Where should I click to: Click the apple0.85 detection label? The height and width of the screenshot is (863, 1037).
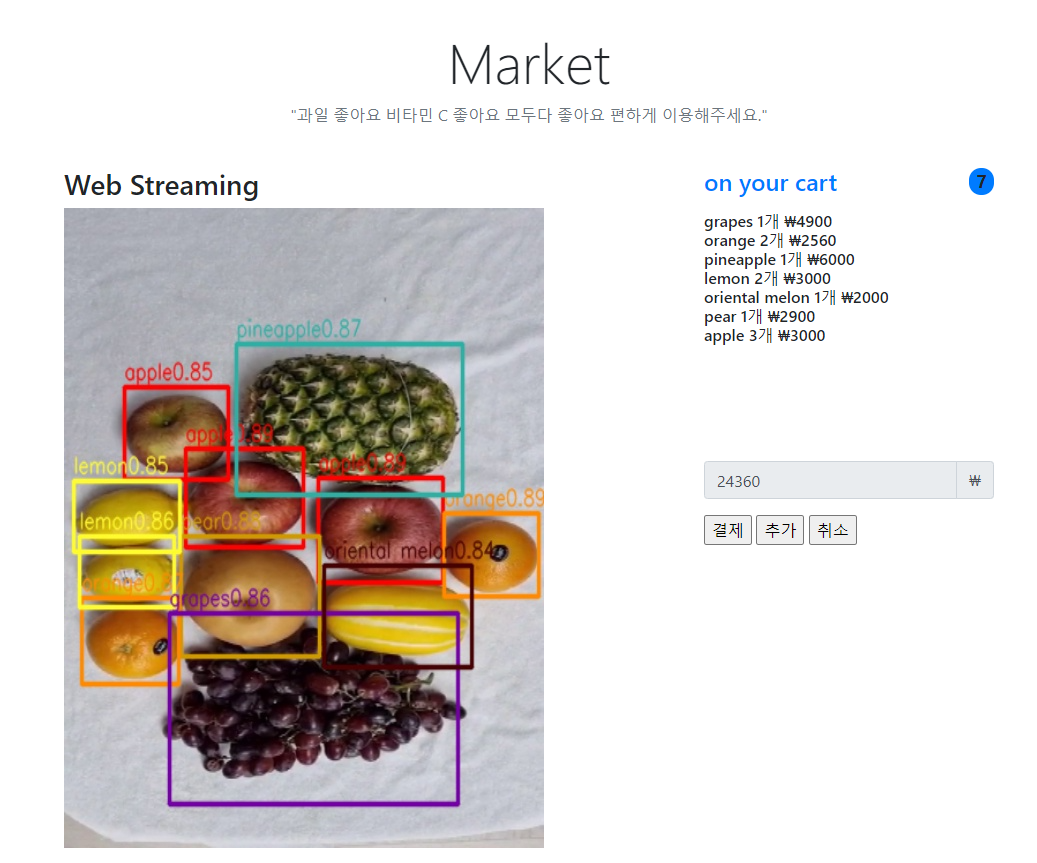[169, 373]
